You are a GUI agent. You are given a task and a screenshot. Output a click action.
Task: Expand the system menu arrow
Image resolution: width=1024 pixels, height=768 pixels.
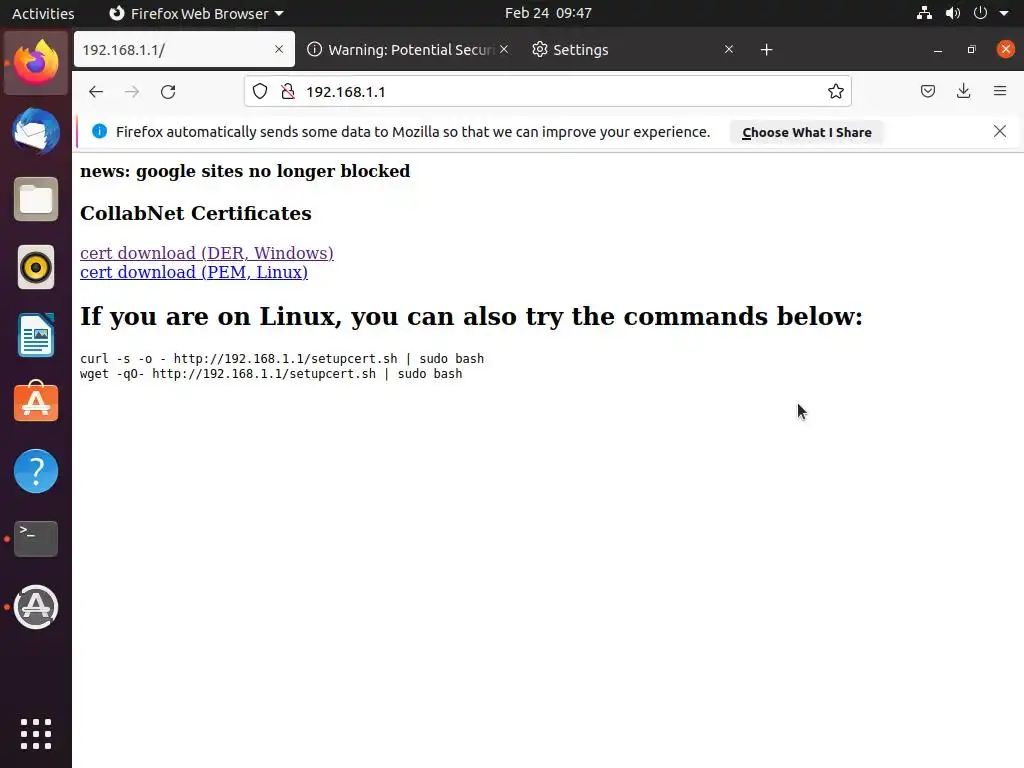point(1004,13)
